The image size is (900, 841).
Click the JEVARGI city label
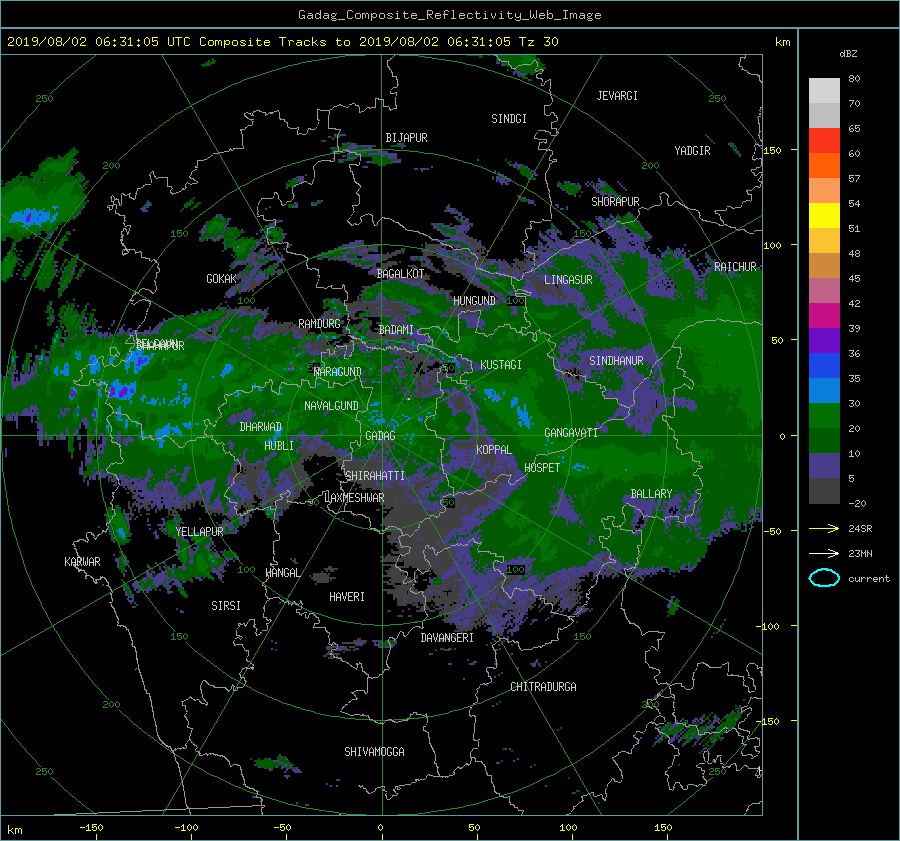point(617,96)
